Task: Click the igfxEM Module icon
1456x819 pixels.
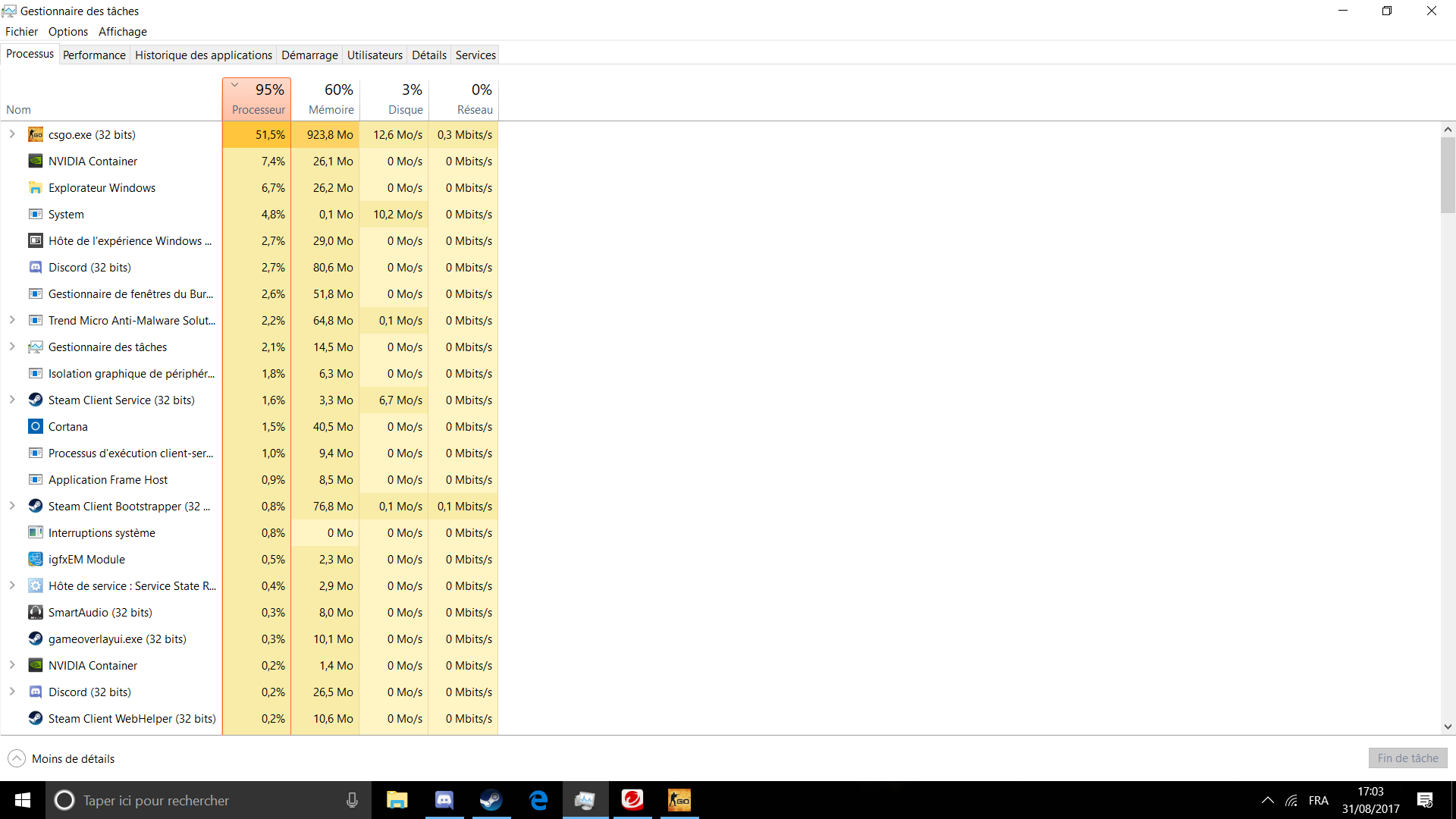Action: [35, 560]
